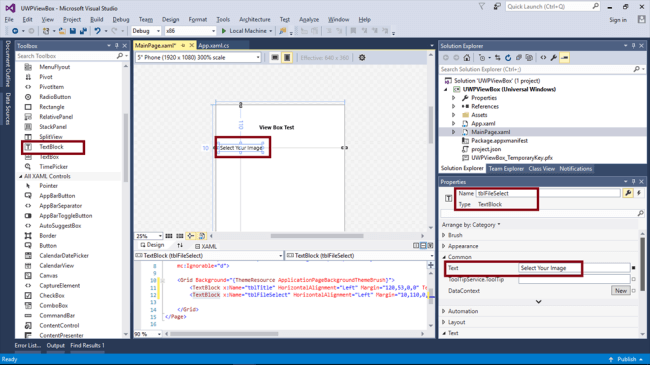Toggle auto-hide pin on Properties panel
The width and height of the screenshot is (650, 365).
click(x=633, y=182)
